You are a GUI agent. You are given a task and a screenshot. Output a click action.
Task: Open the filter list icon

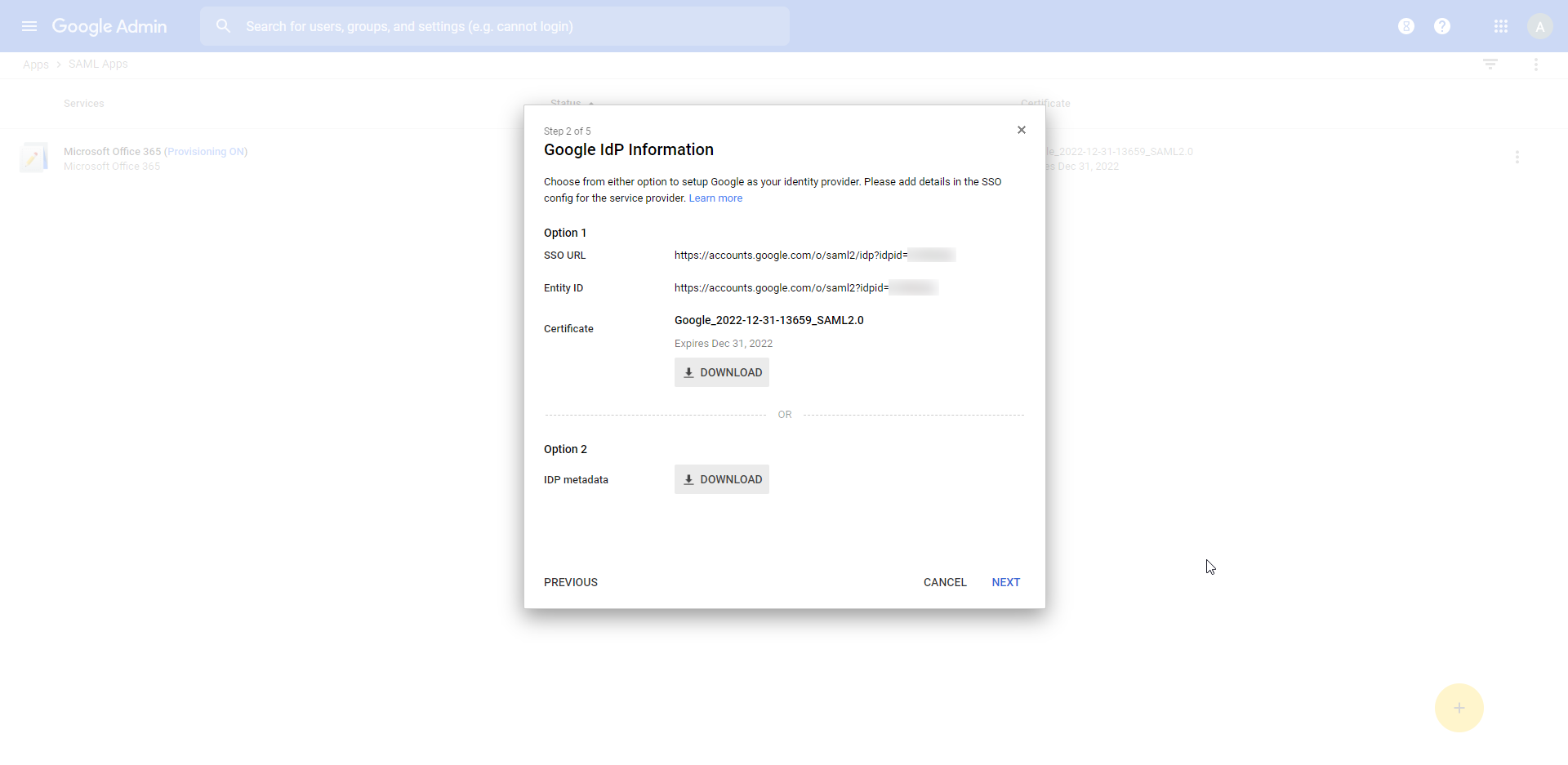[1490, 64]
